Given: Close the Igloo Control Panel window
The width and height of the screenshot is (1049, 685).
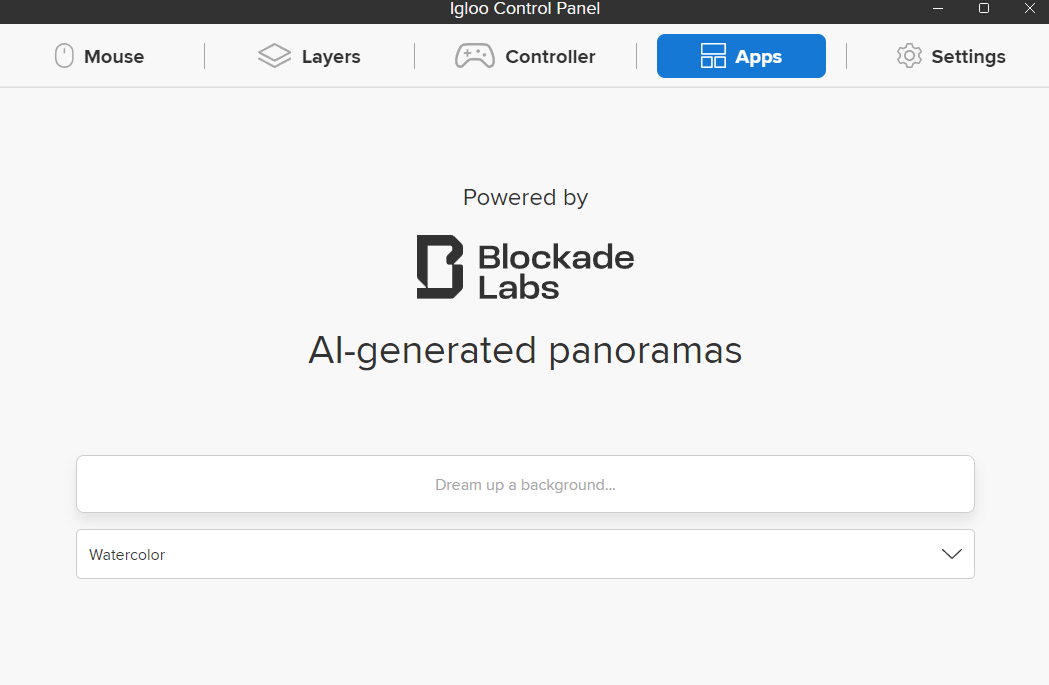Looking at the screenshot, I should 1029,8.
